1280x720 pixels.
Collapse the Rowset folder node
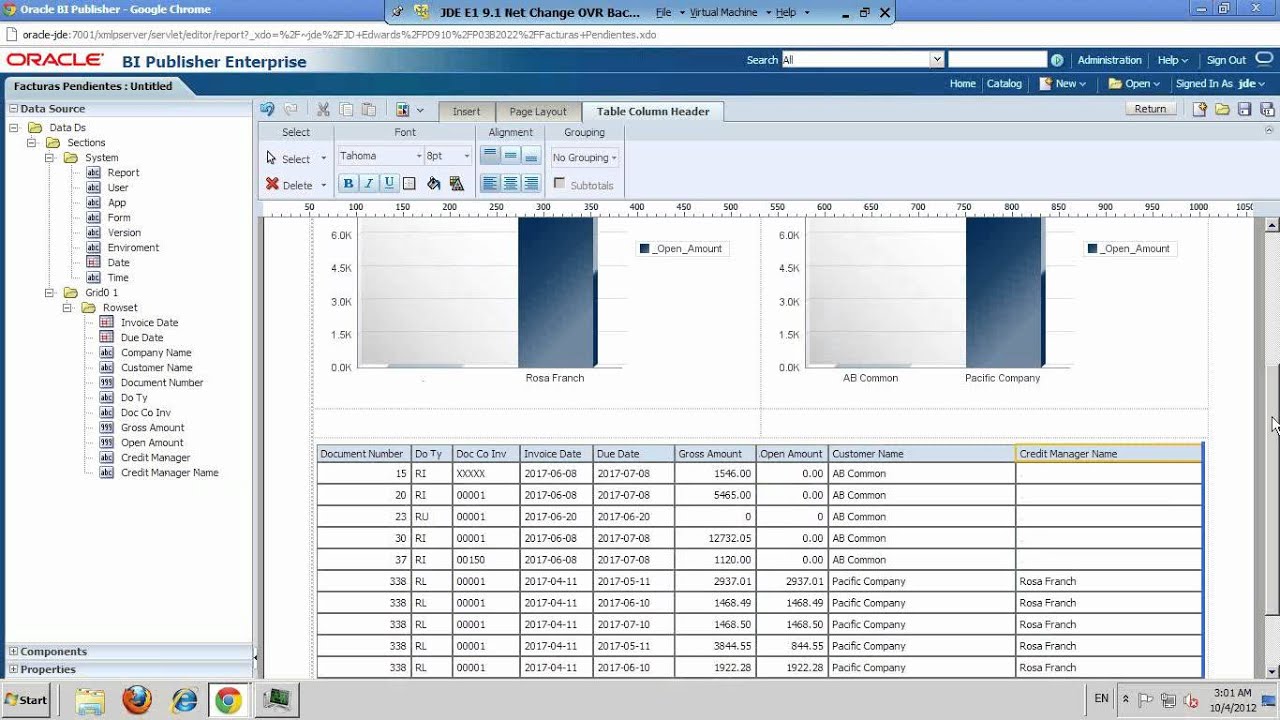(x=69, y=308)
